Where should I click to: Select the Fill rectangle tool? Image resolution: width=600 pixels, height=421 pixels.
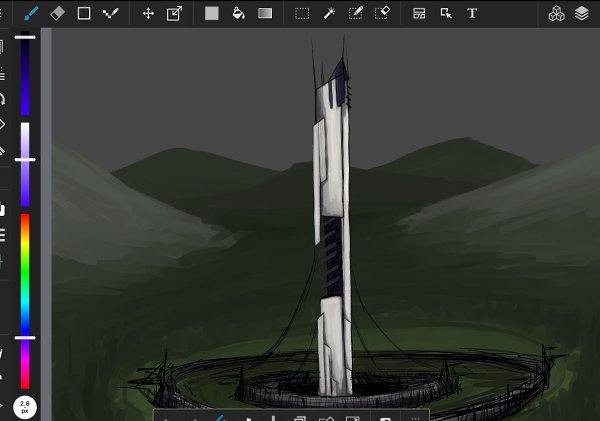pos(211,13)
